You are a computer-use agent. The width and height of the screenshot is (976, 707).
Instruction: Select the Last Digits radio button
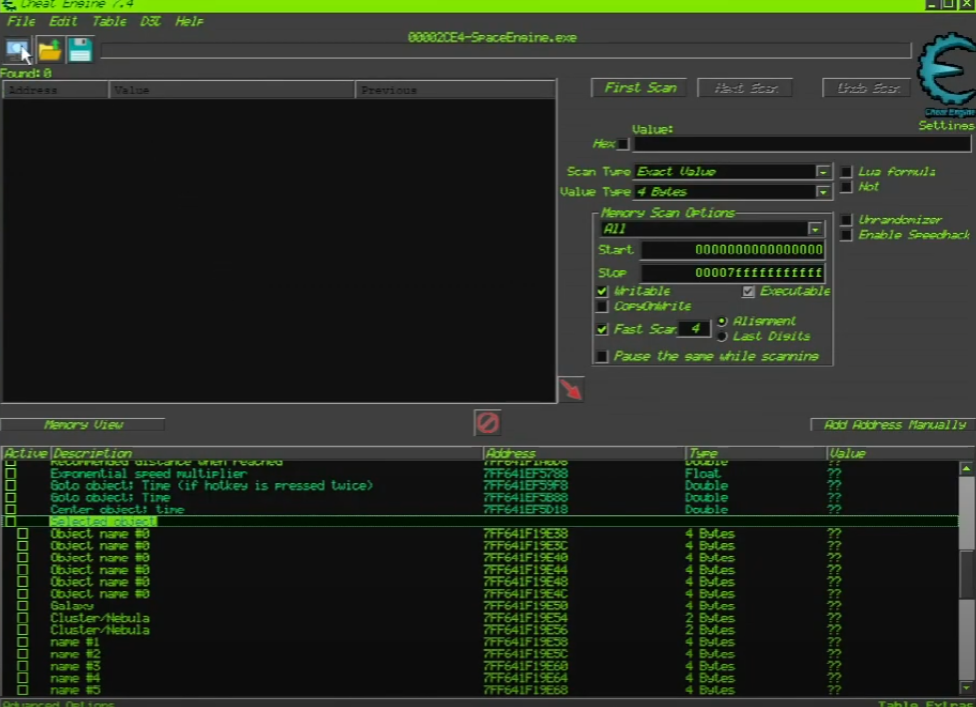coord(722,336)
